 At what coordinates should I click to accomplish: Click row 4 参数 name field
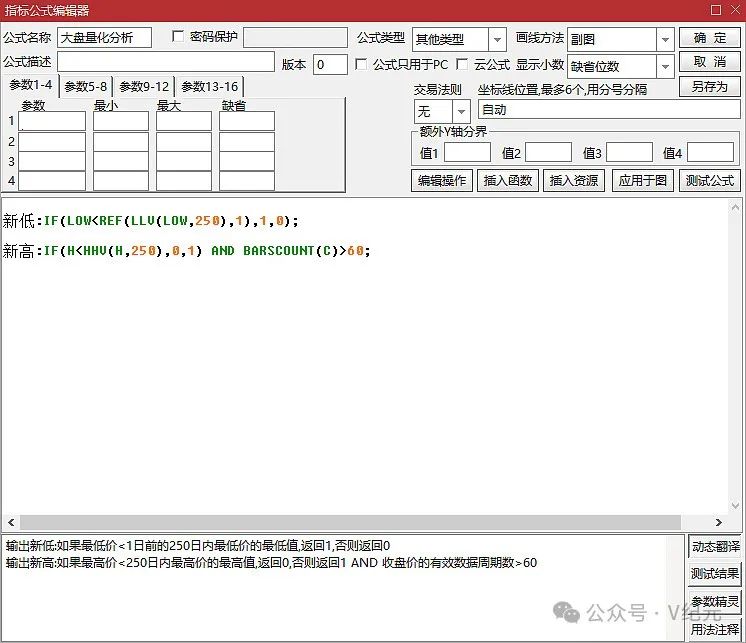click(52, 181)
